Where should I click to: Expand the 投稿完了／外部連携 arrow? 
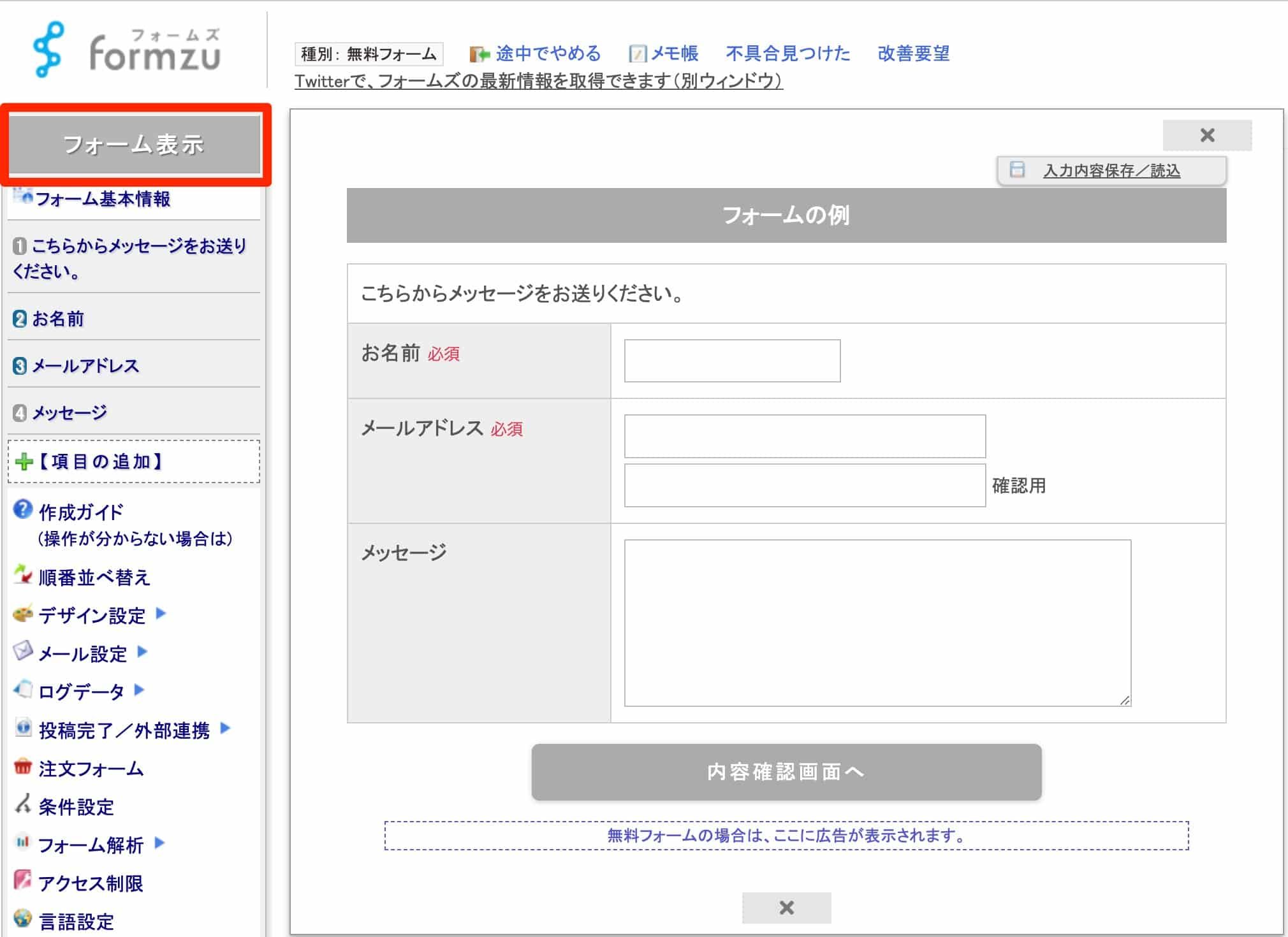pos(226,729)
